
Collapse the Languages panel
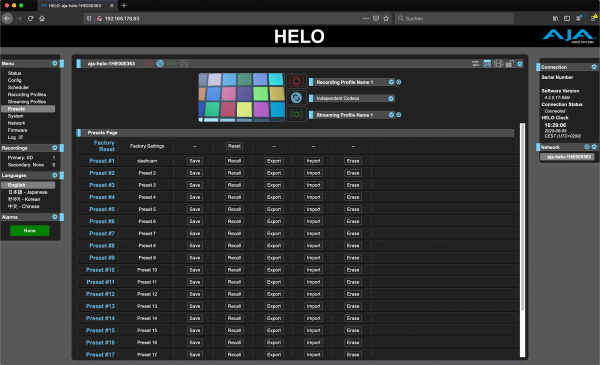(x=55, y=175)
